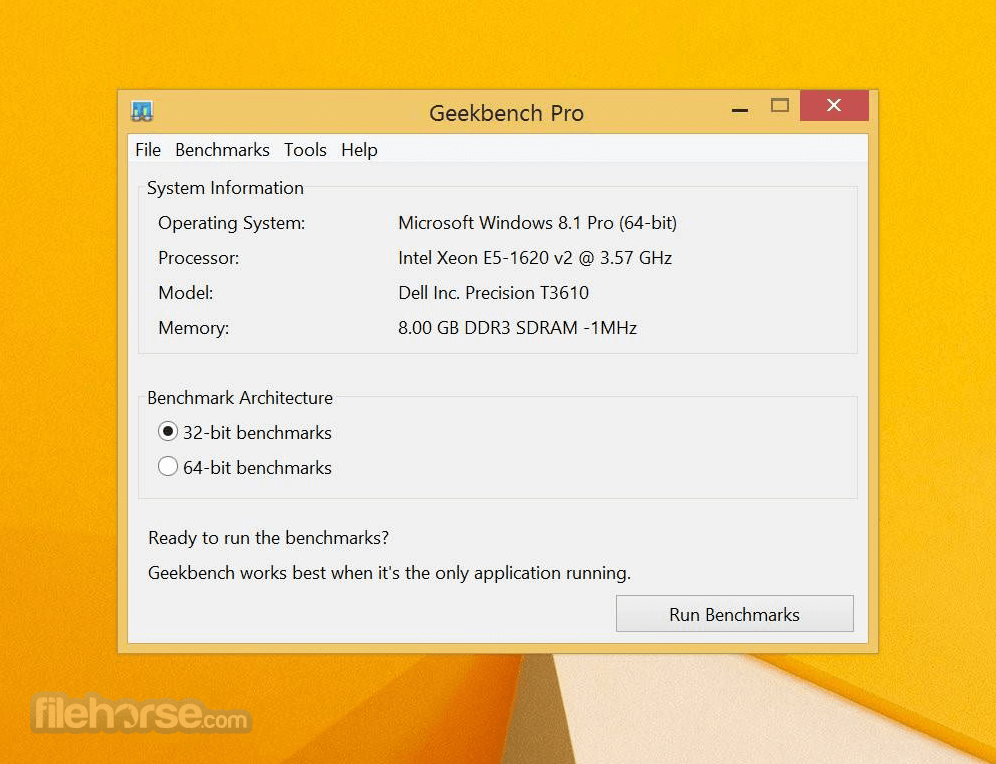Click the Geekbench Pro window title

(x=506, y=113)
